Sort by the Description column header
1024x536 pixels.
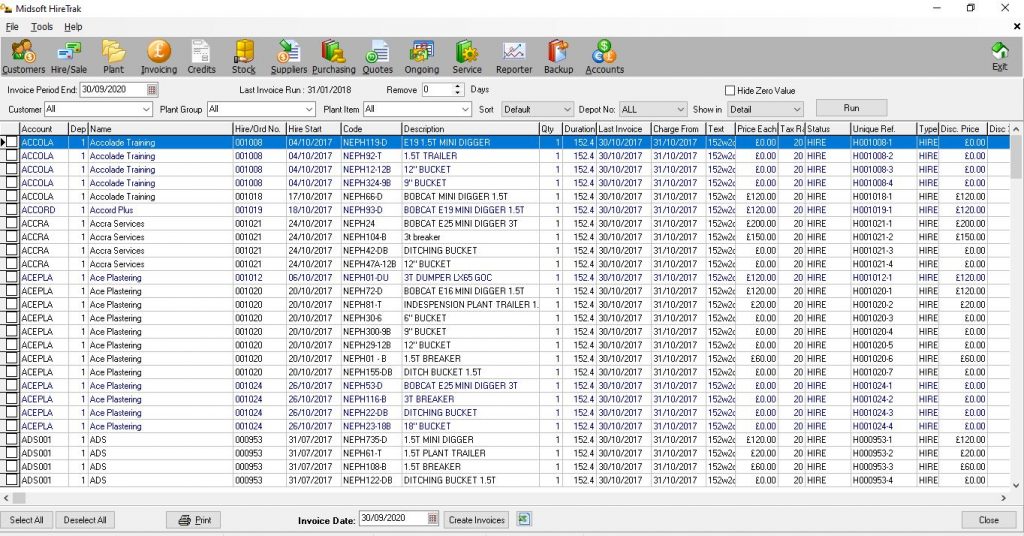pyautogui.click(x=470, y=129)
